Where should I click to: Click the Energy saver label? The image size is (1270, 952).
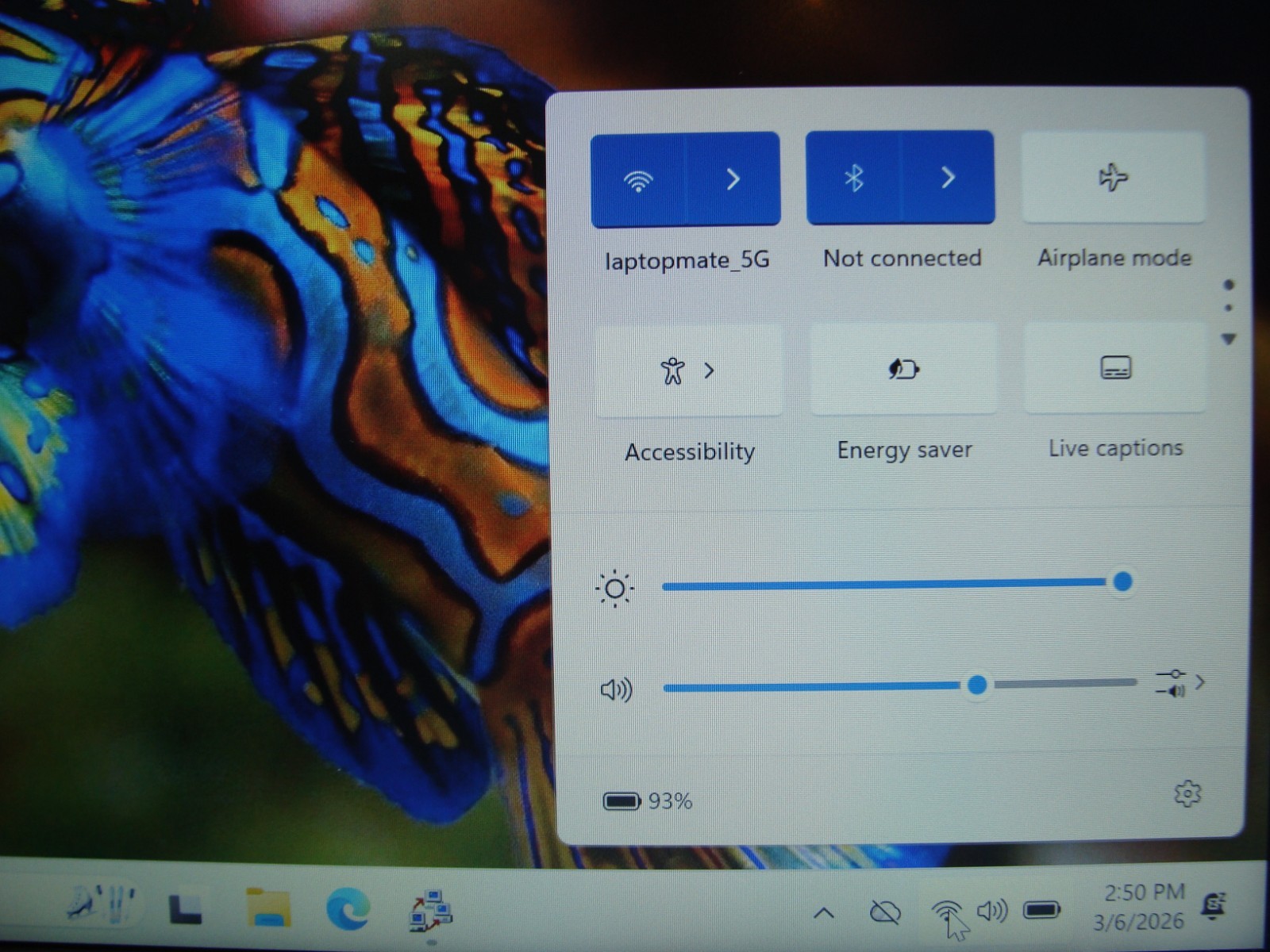pyautogui.click(x=904, y=450)
